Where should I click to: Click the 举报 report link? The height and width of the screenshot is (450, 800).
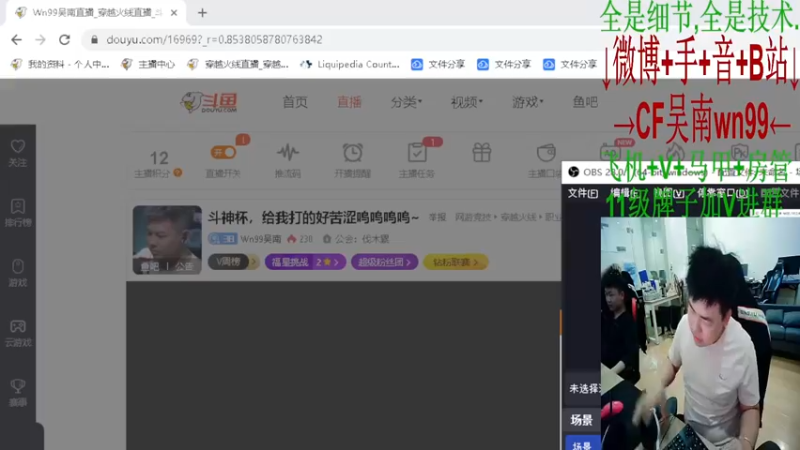click(437, 217)
